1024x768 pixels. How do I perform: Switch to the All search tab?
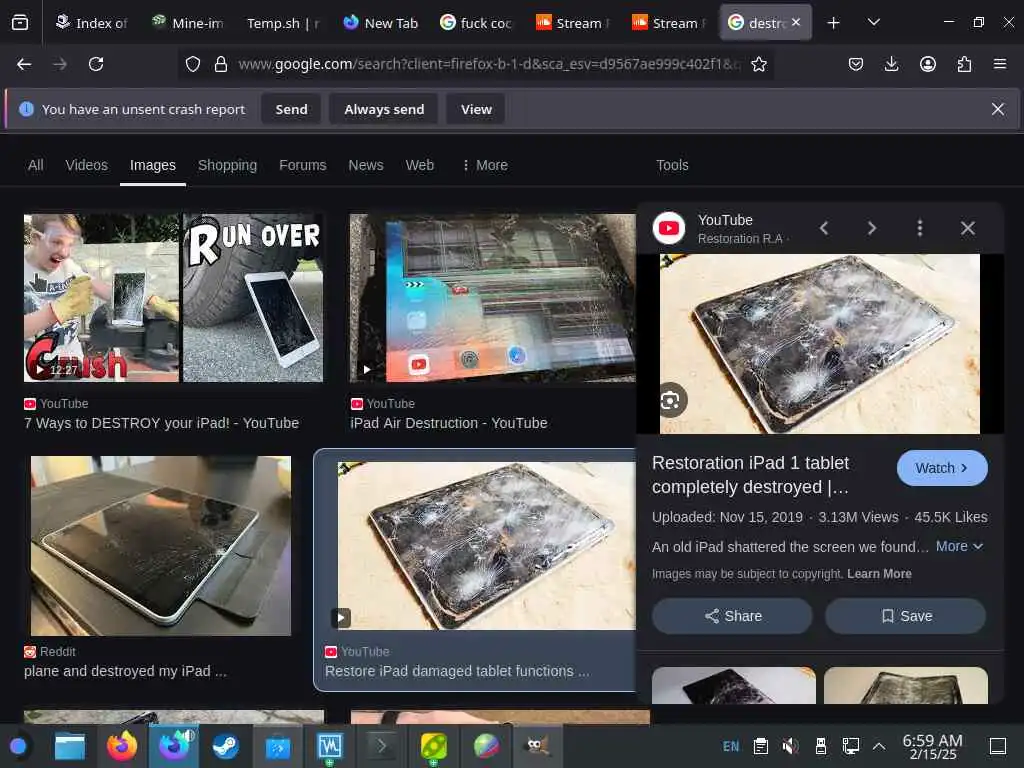[35, 165]
